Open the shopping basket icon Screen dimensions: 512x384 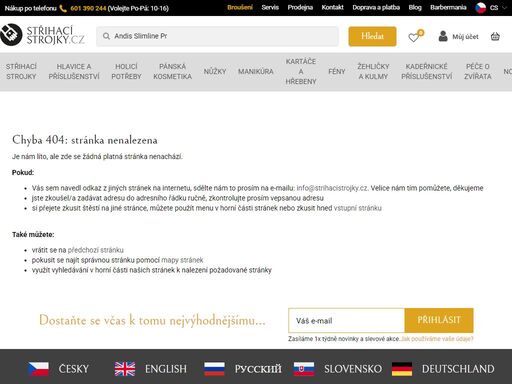coord(495,36)
